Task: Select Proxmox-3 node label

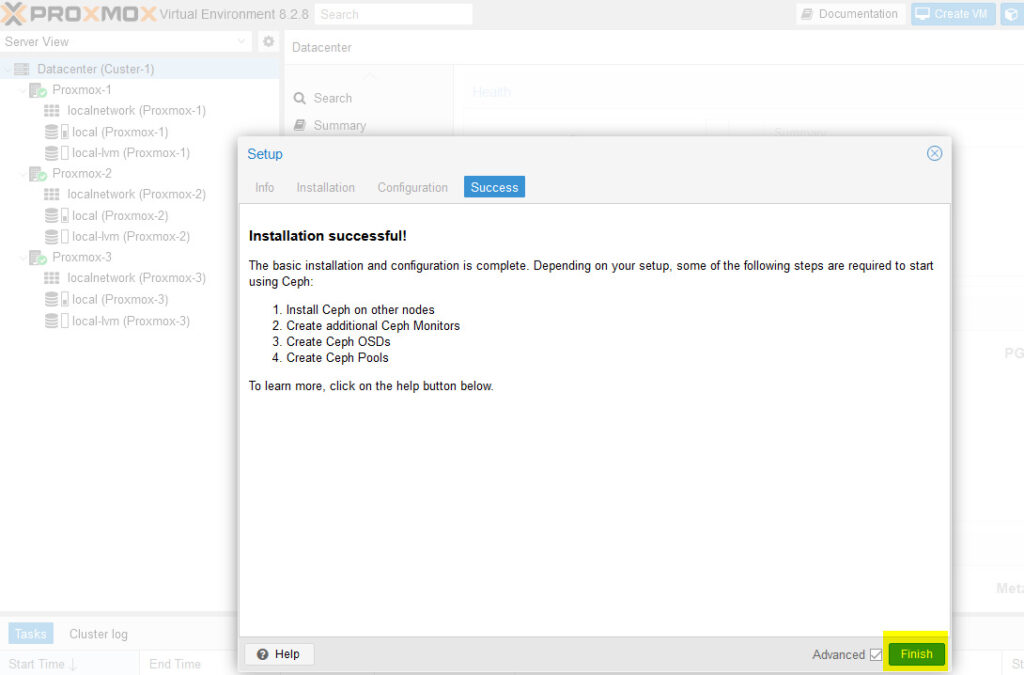Action: [x=82, y=257]
